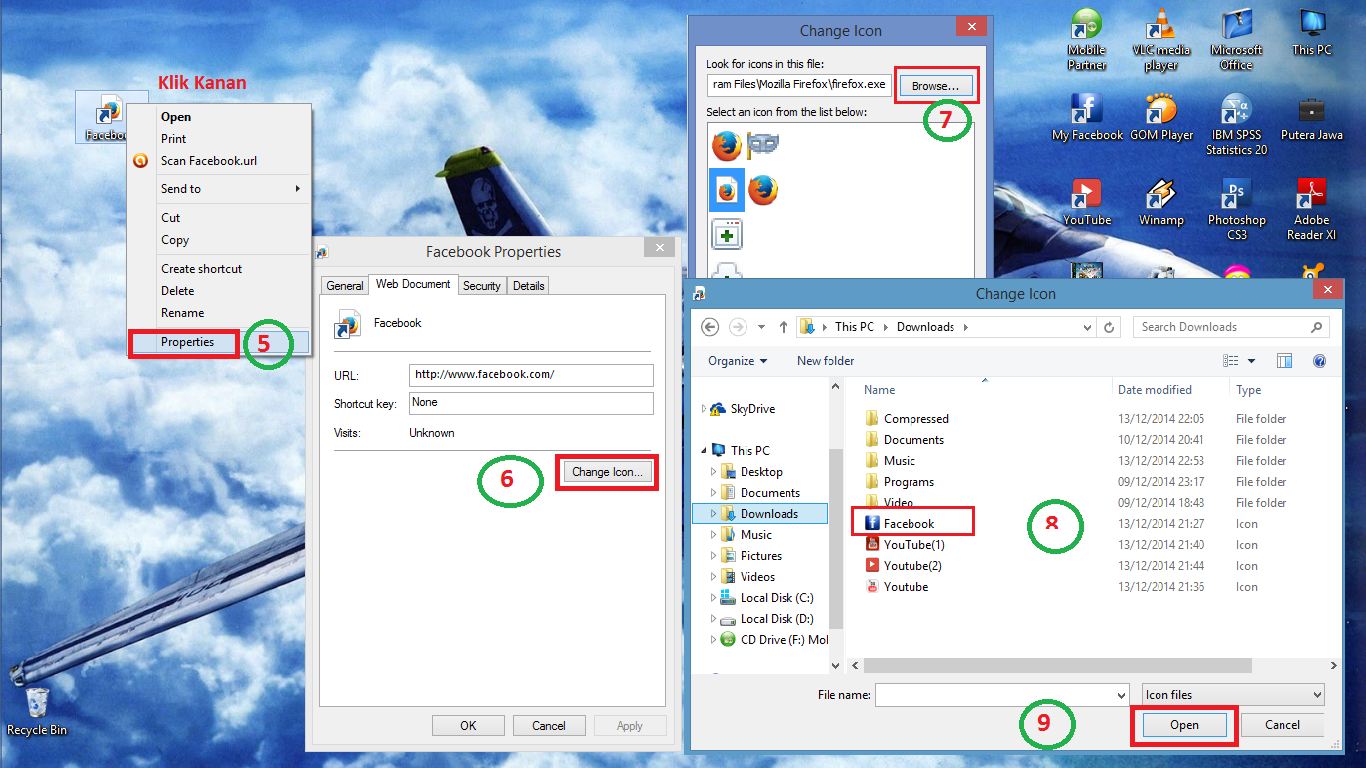Open the Mobile Partner desktop icon

click(1086, 40)
